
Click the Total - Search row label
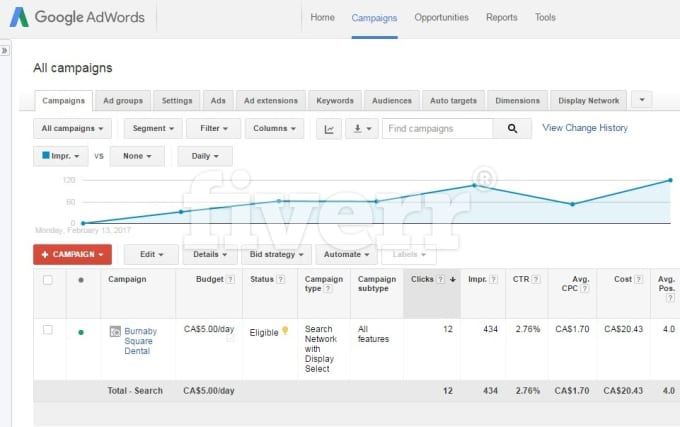135,391
